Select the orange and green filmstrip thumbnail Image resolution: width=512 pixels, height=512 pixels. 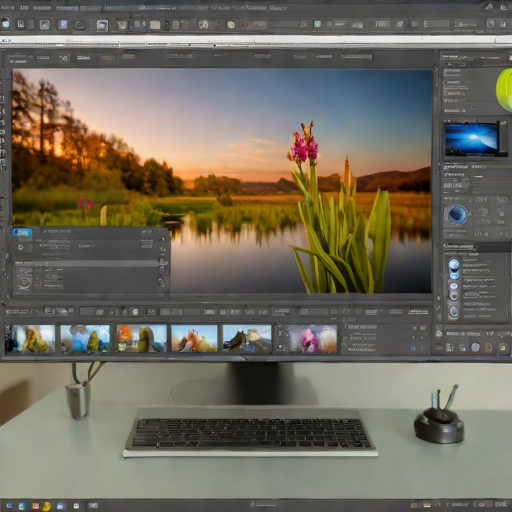point(141,339)
